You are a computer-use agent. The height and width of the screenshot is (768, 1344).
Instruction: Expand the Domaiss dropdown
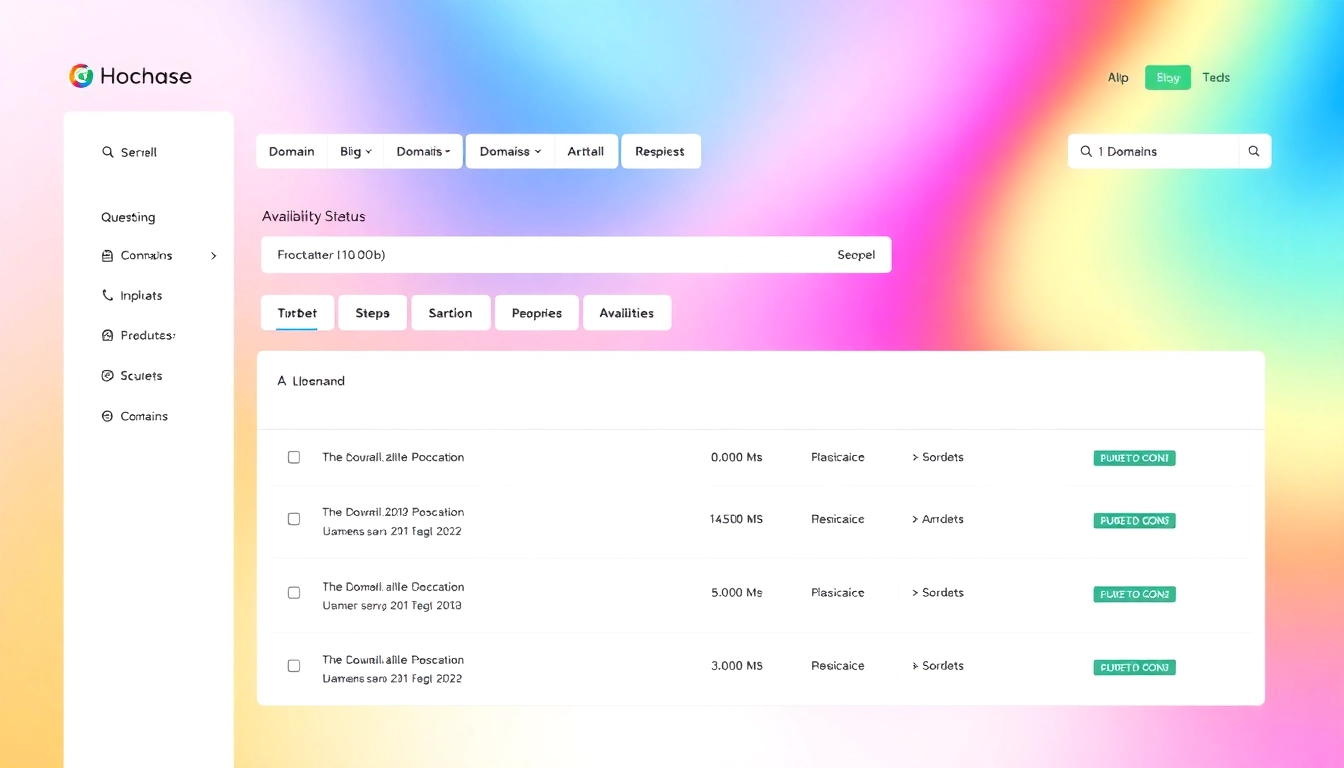click(x=509, y=151)
